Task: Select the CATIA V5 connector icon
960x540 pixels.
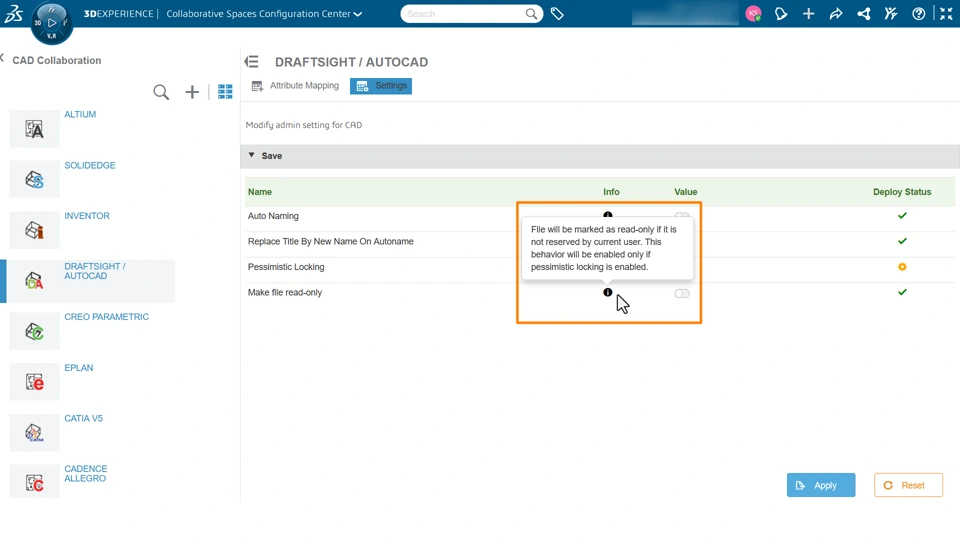Action: pyautogui.click(x=34, y=432)
